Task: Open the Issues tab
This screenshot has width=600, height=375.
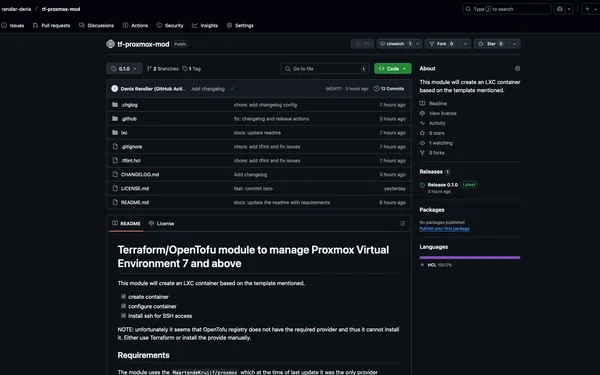Action: coord(13,26)
